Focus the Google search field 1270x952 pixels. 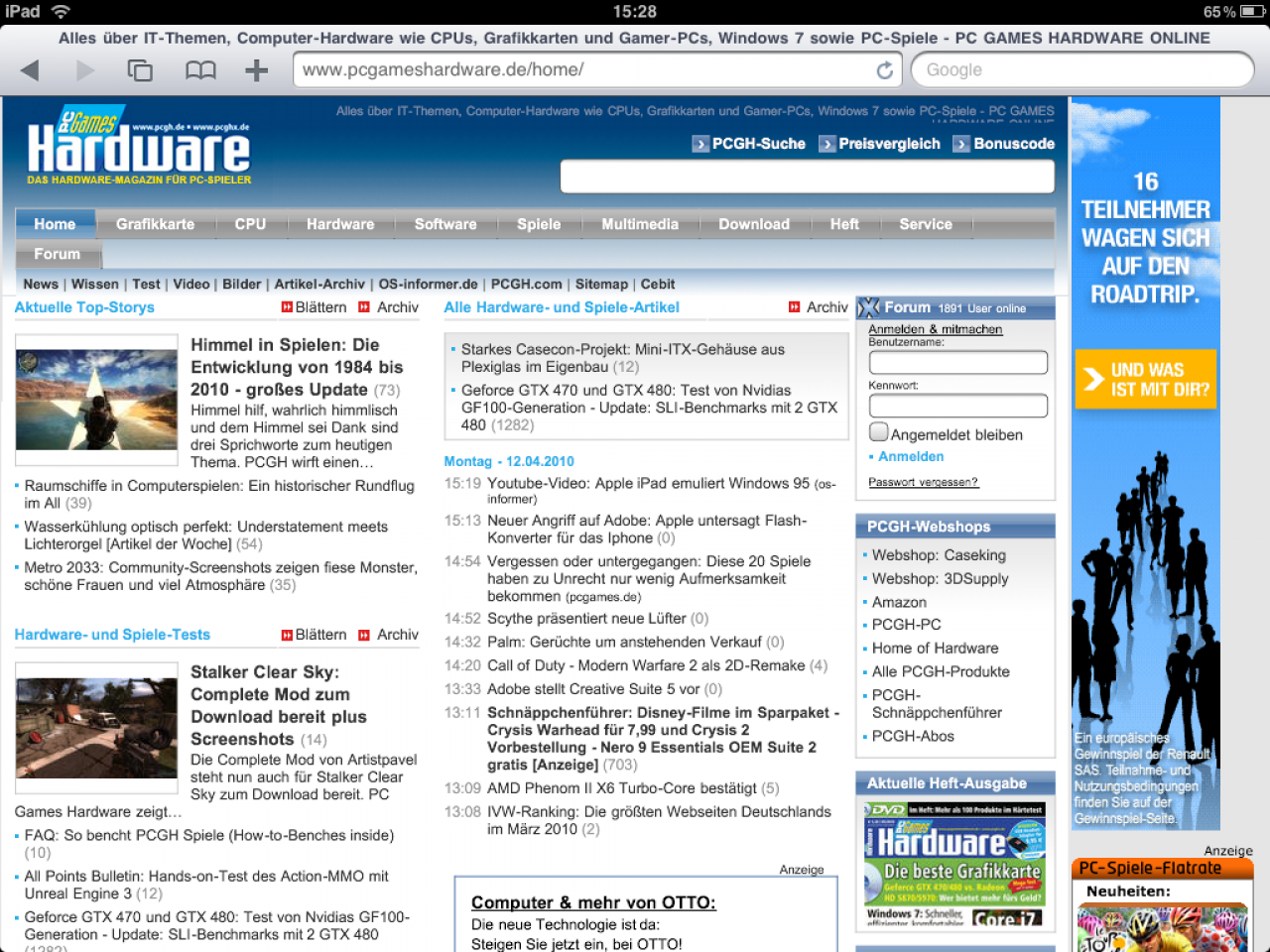pos(1083,70)
